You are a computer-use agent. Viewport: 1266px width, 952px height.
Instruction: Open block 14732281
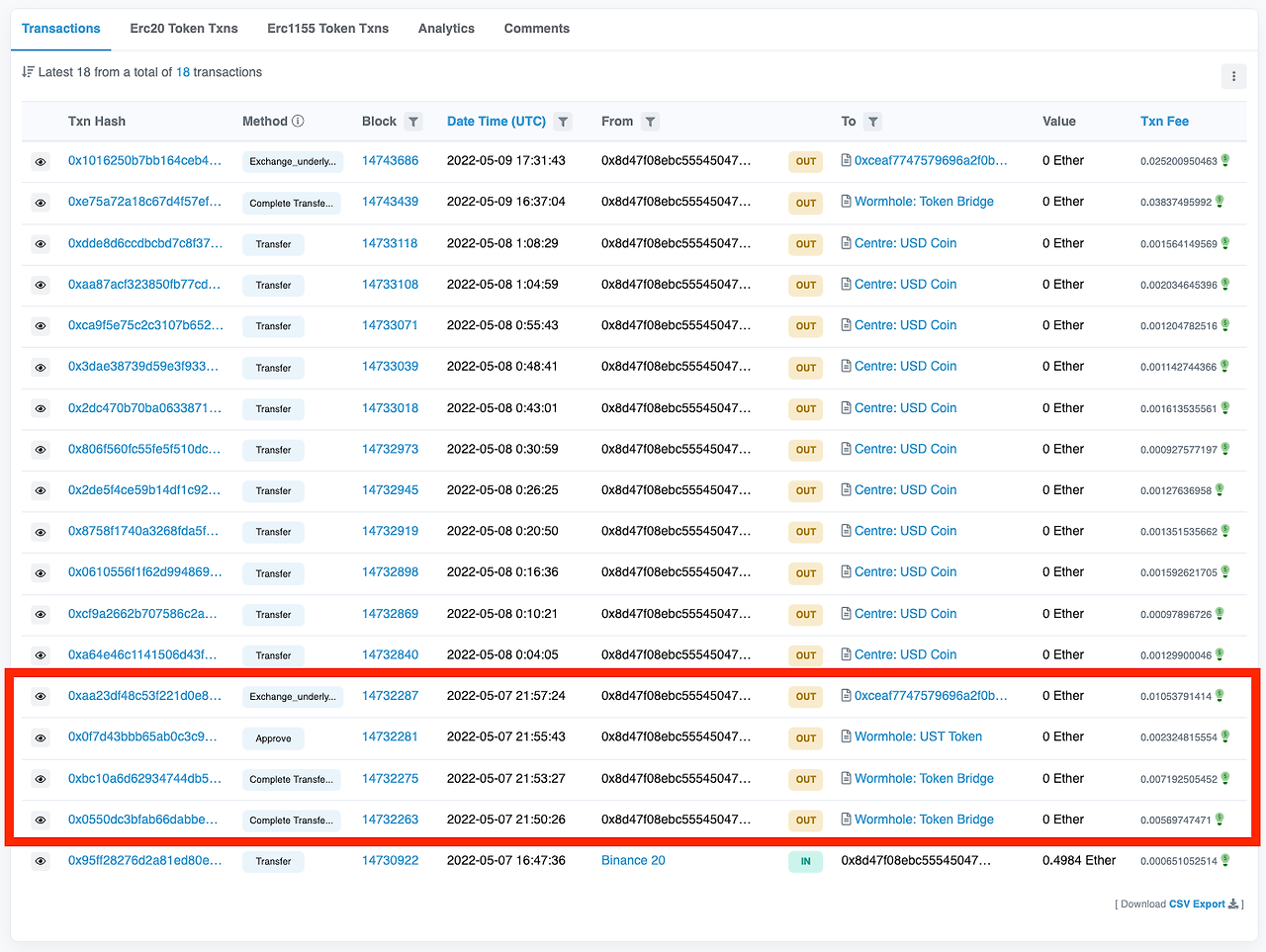click(x=390, y=736)
